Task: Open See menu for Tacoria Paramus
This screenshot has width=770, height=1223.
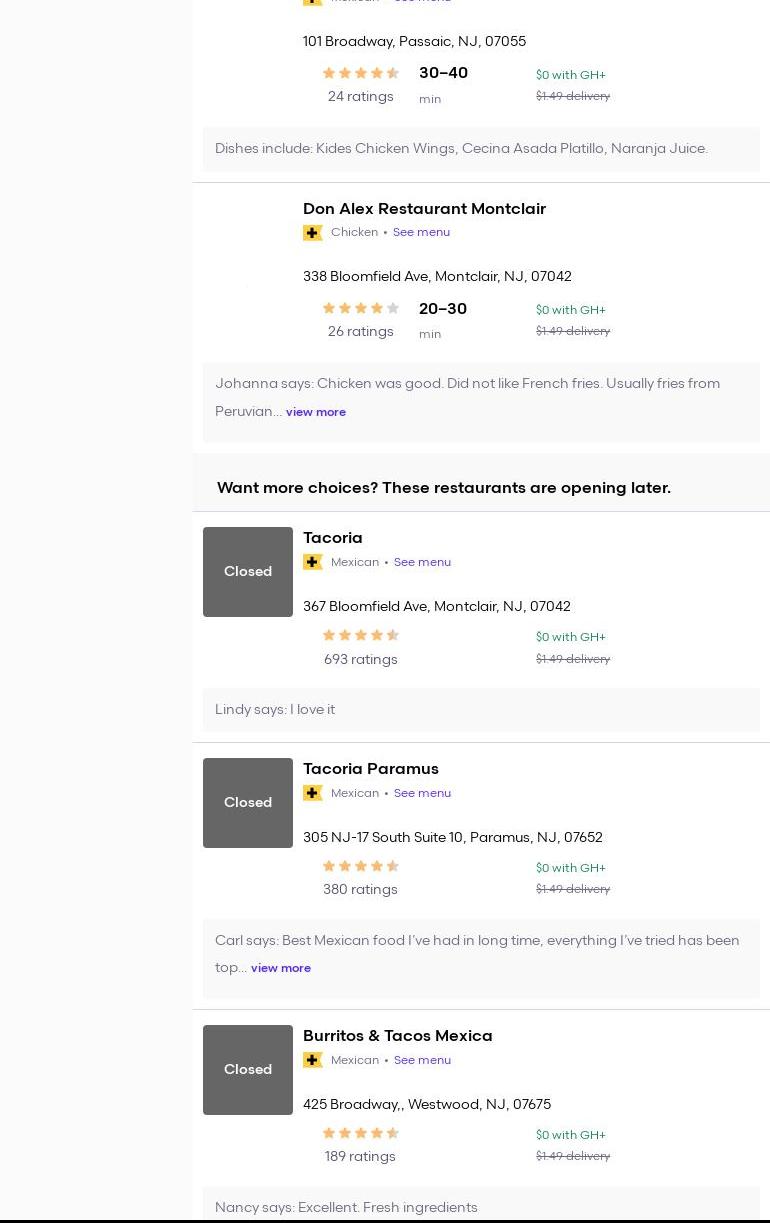Action: (x=422, y=793)
